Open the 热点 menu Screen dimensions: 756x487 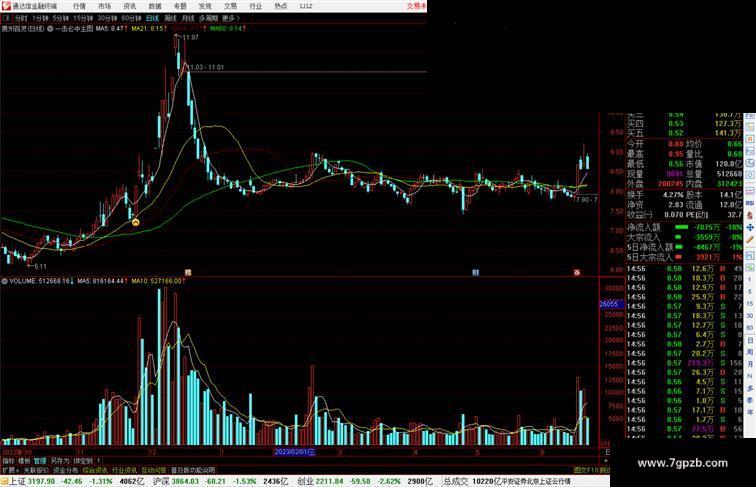pos(281,6)
